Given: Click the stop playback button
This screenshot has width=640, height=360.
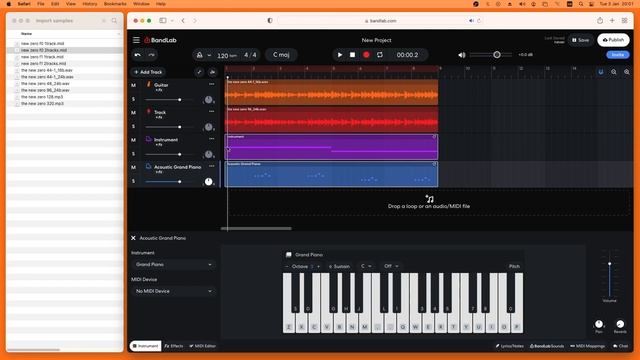Looking at the screenshot, I should click(353, 55).
